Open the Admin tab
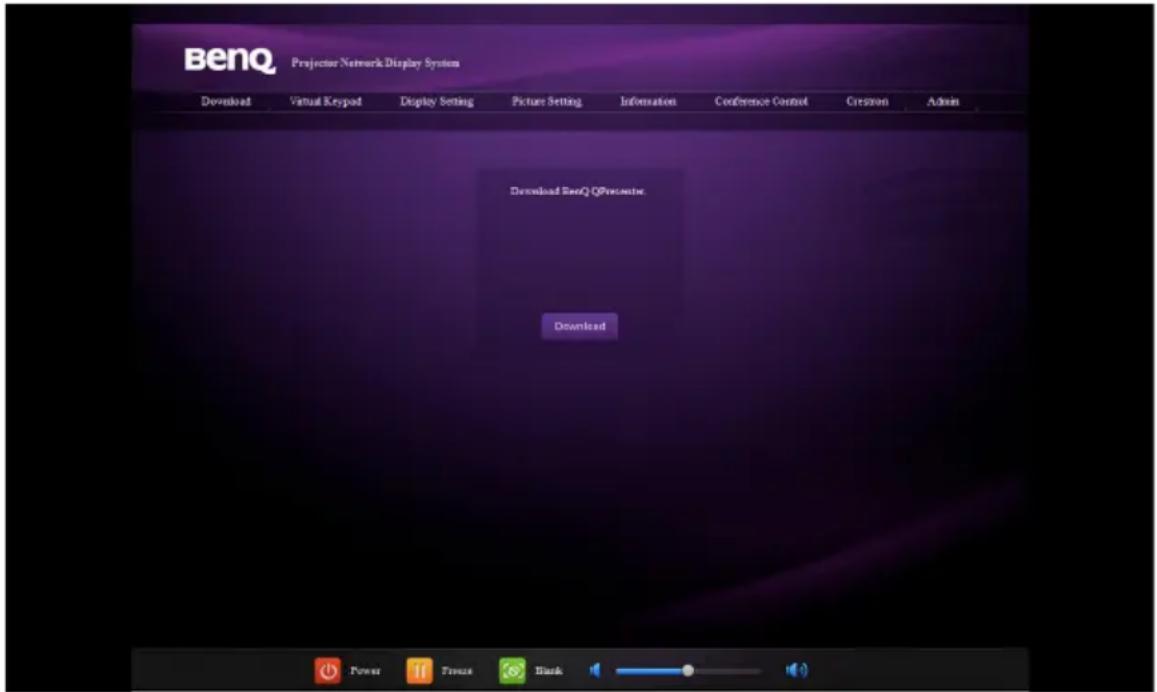Viewport: 1157px width, 692px height. point(943,101)
